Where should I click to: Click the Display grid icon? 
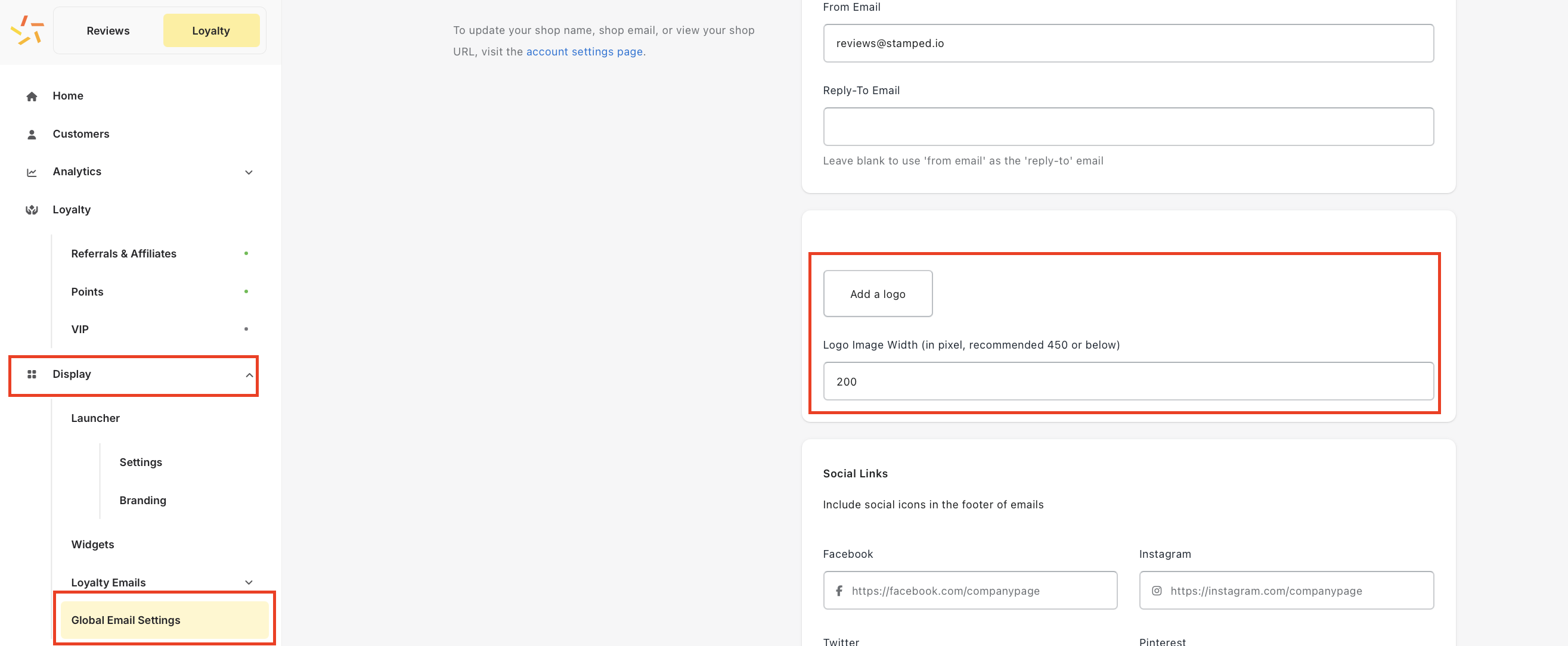[32, 374]
